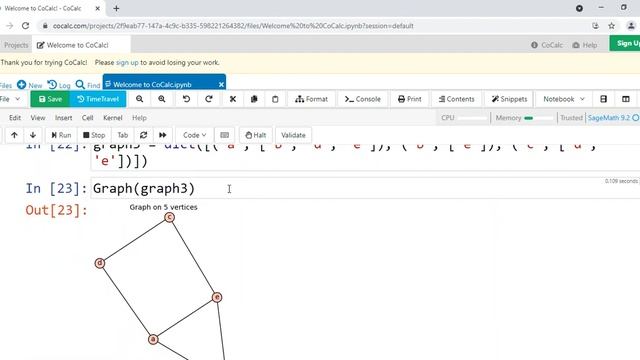Screen dimensions: 640x360
Task: Open Help in the top bar
Action: coord(585,45)
